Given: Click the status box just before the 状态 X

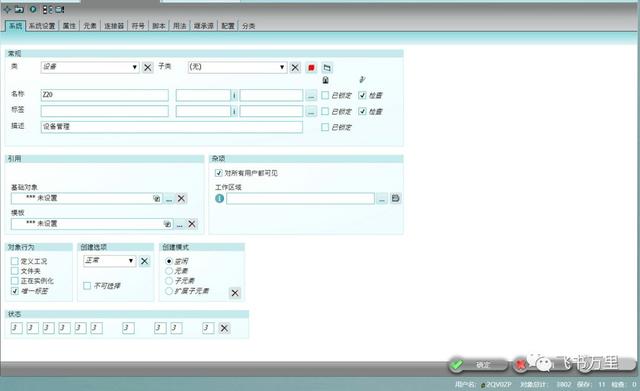Looking at the screenshot, I should pyautogui.click(x=208, y=328).
